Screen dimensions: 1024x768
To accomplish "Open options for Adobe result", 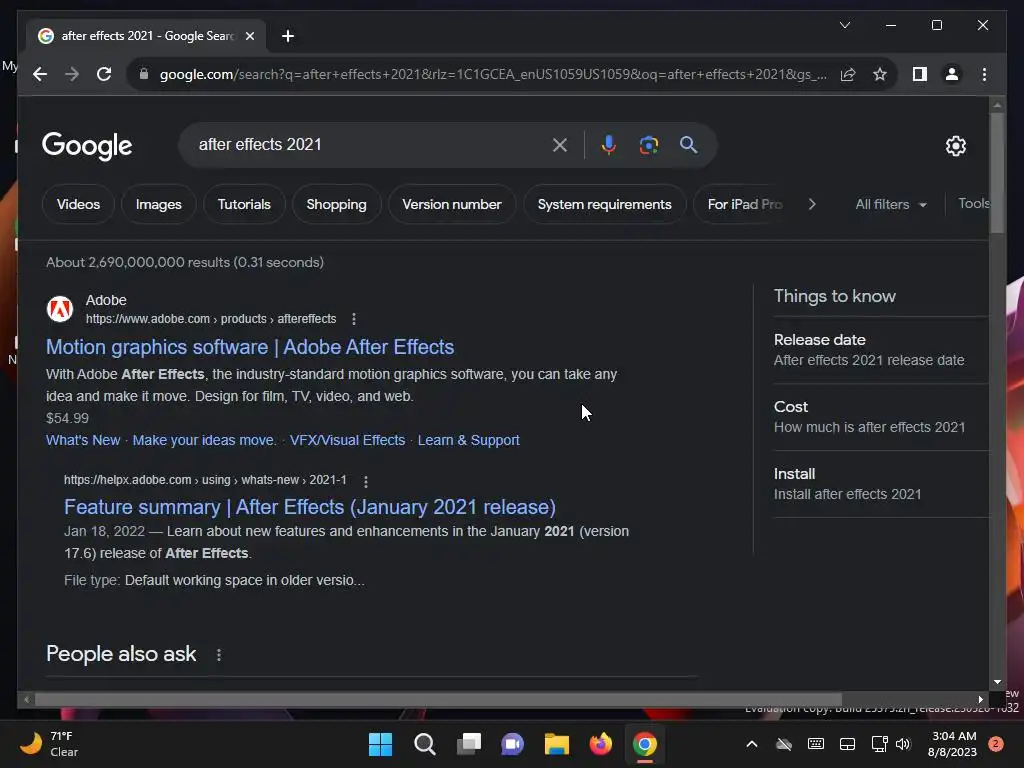I will [354, 319].
